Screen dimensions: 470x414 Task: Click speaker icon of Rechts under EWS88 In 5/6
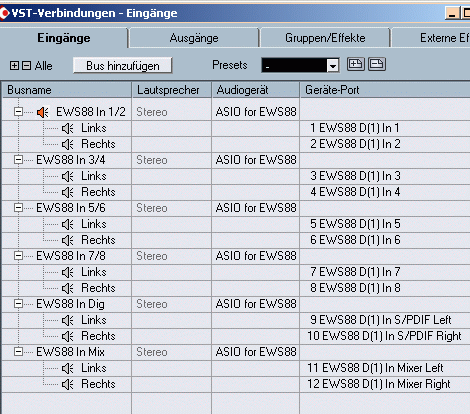pyautogui.click(x=68, y=240)
